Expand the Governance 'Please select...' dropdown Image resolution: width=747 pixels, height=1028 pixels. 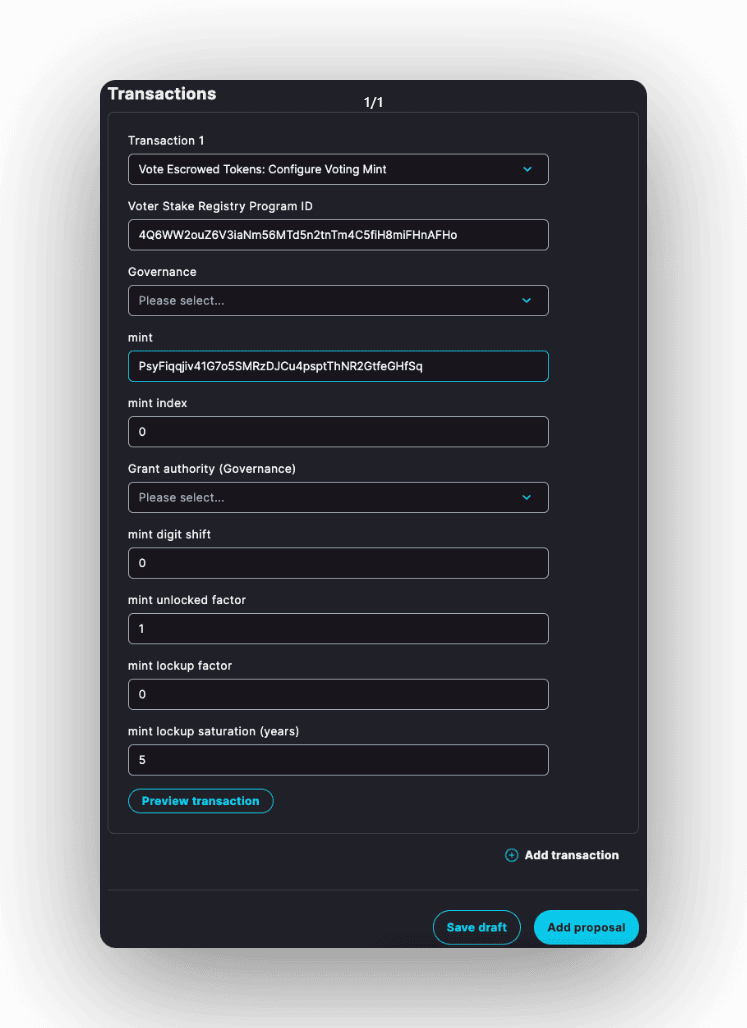(x=320, y=301)
